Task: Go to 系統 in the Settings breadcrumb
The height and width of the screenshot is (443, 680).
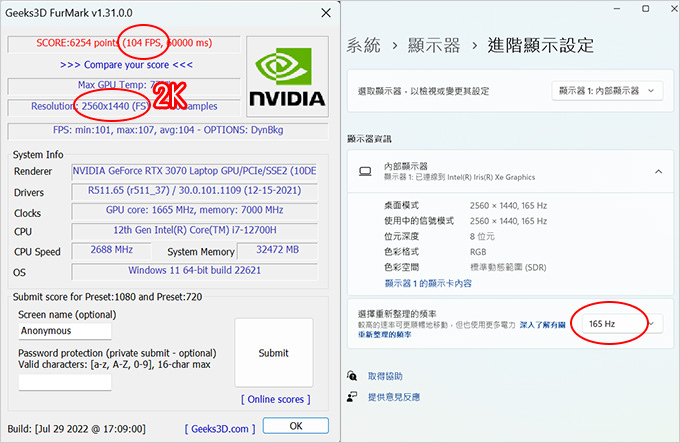Action: pos(363,45)
